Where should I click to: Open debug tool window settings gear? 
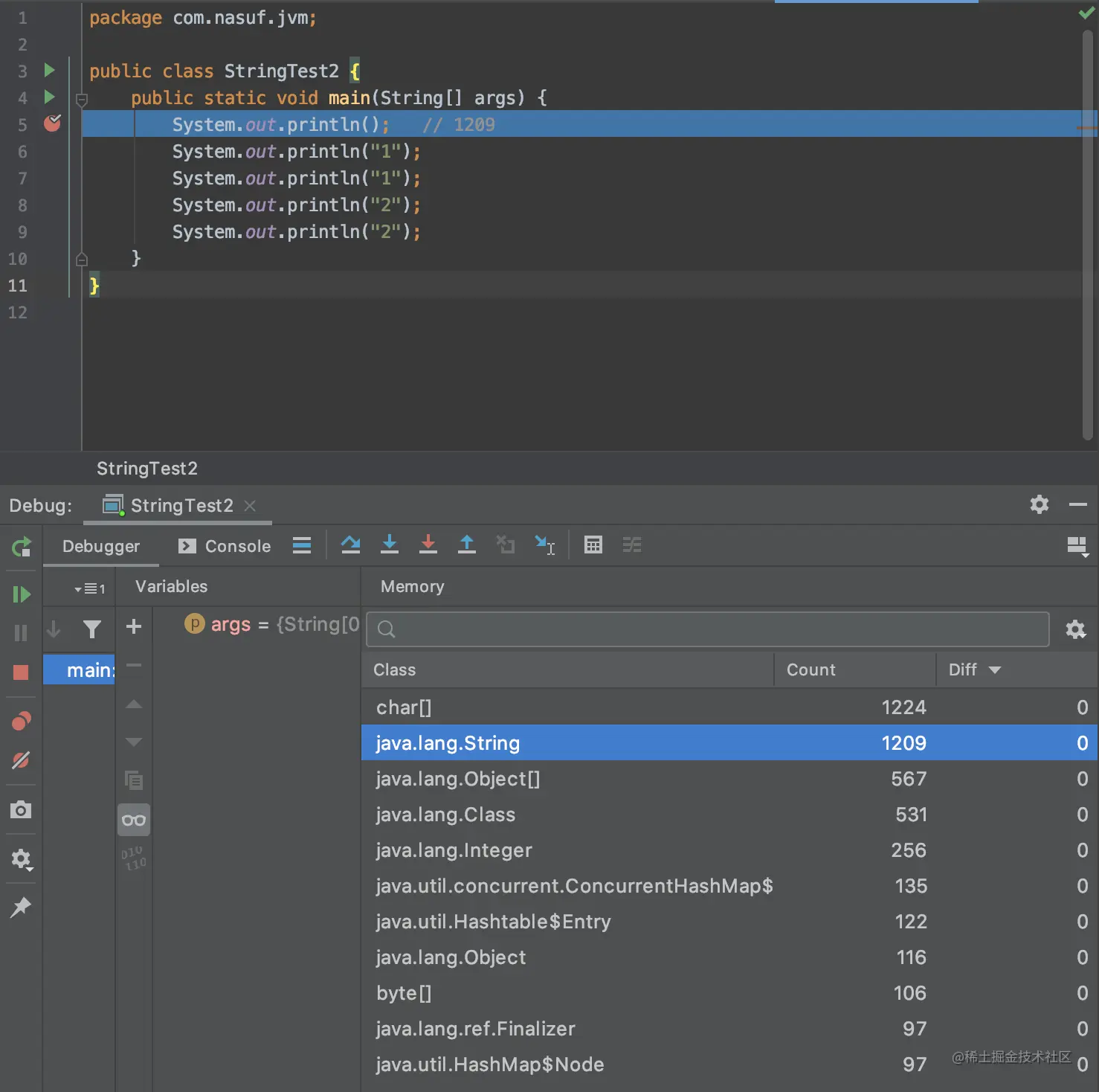click(x=1040, y=505)
